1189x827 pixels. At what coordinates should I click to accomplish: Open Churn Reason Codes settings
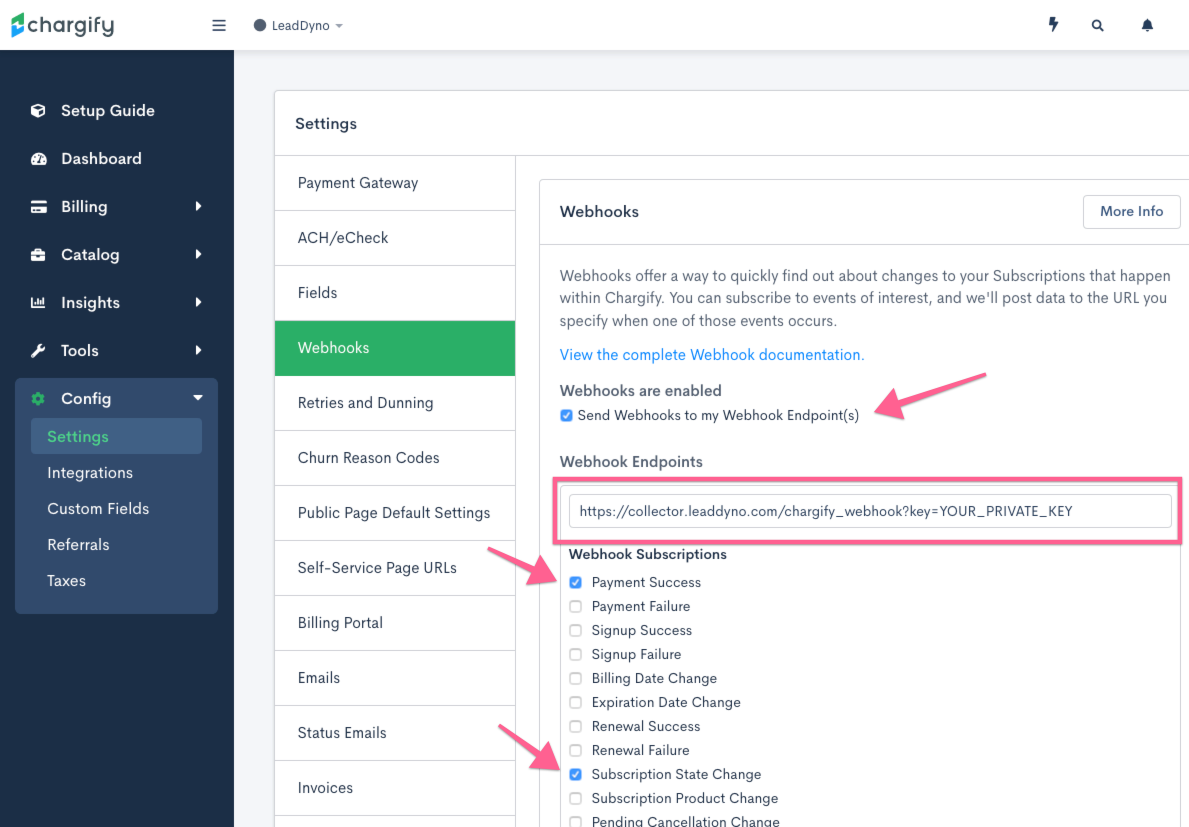(x=395, y=458)
